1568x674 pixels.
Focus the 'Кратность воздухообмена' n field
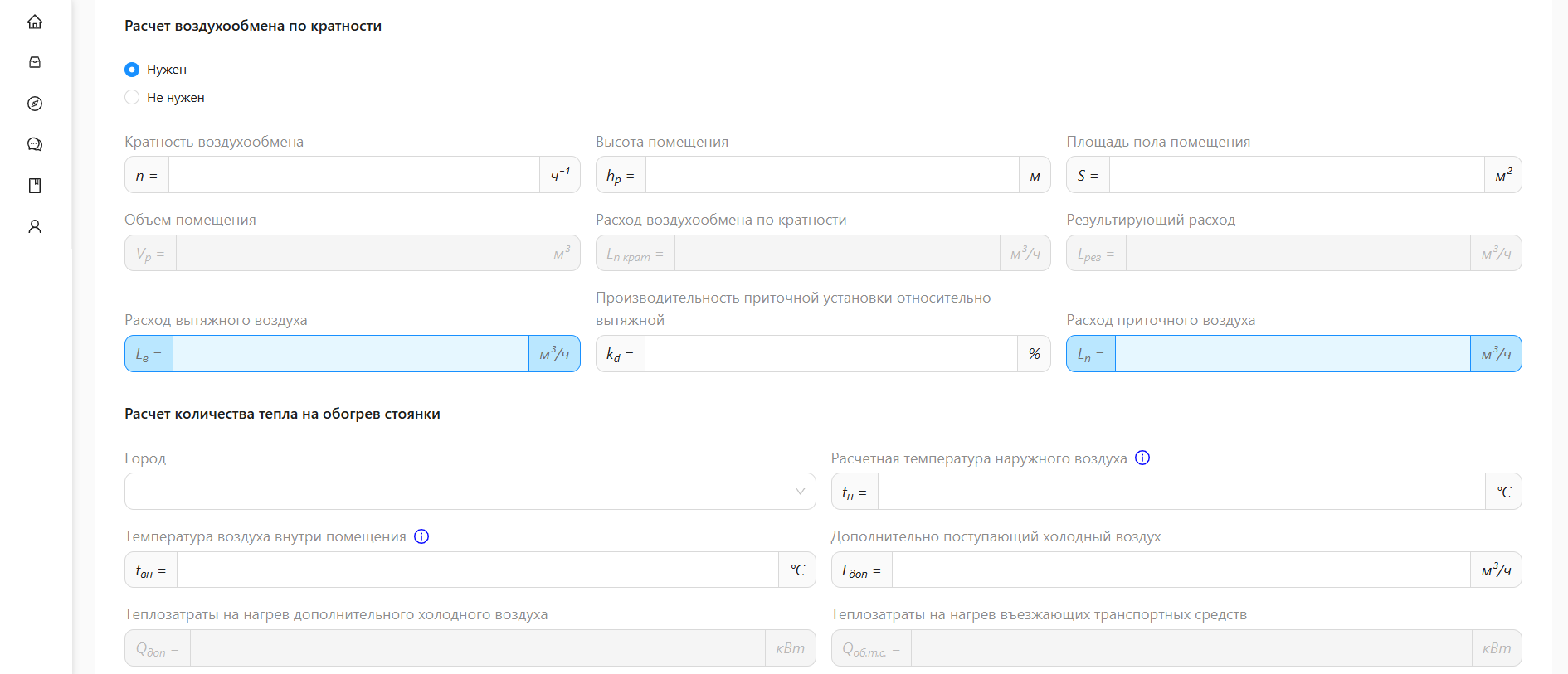354,175
